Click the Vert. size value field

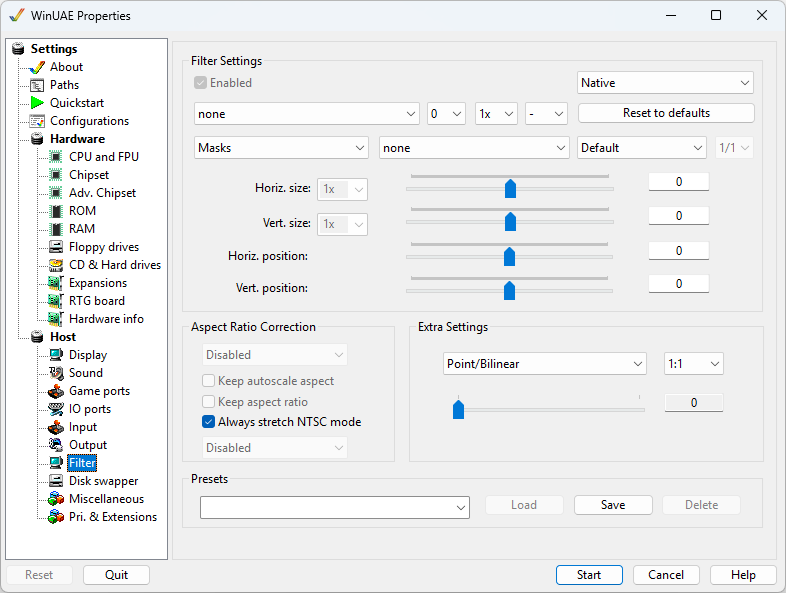tap(679, 216)
